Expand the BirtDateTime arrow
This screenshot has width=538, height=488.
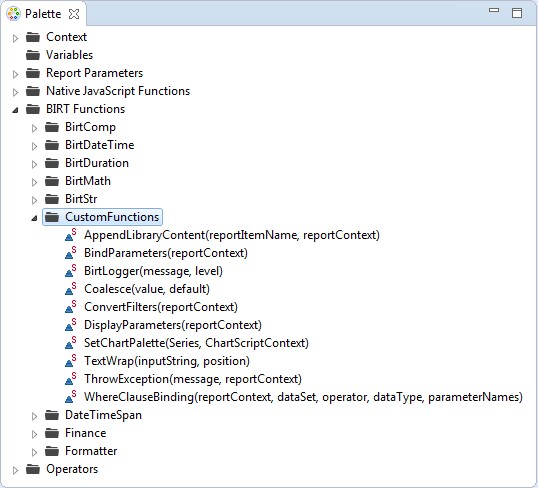(34, 146)
